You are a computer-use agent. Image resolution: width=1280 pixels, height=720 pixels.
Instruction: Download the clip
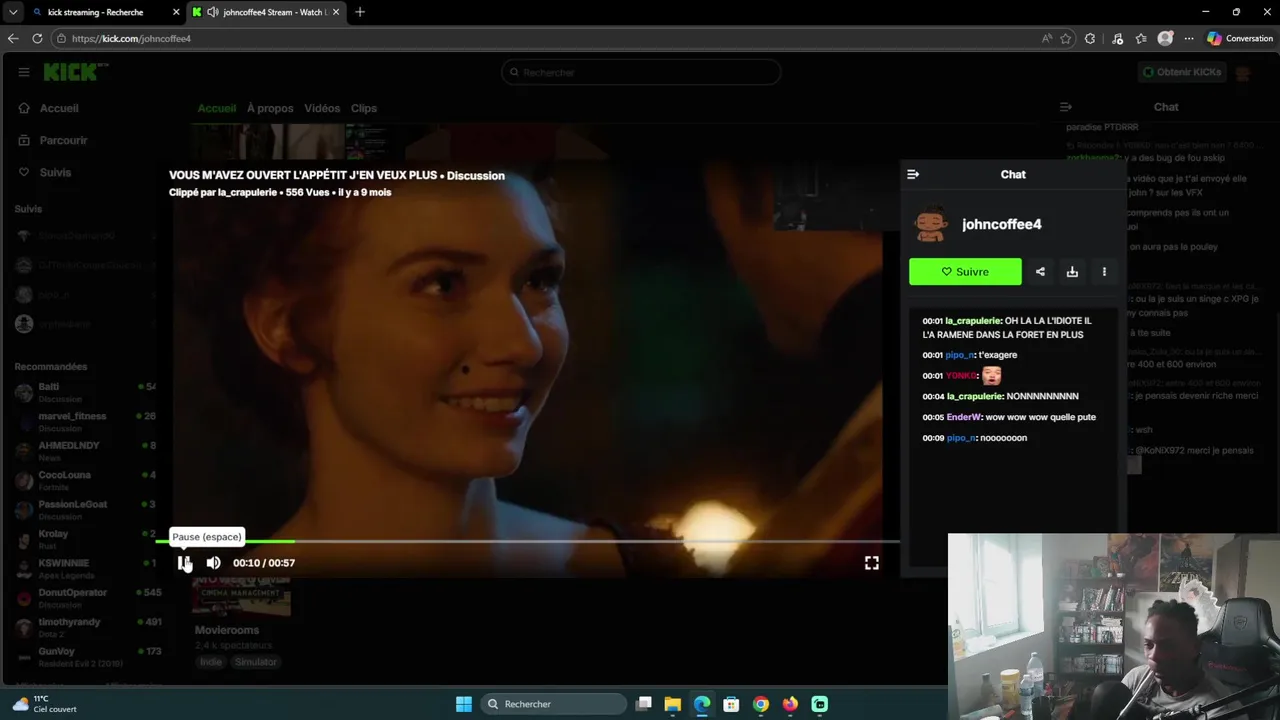(x=1072, y=271)
